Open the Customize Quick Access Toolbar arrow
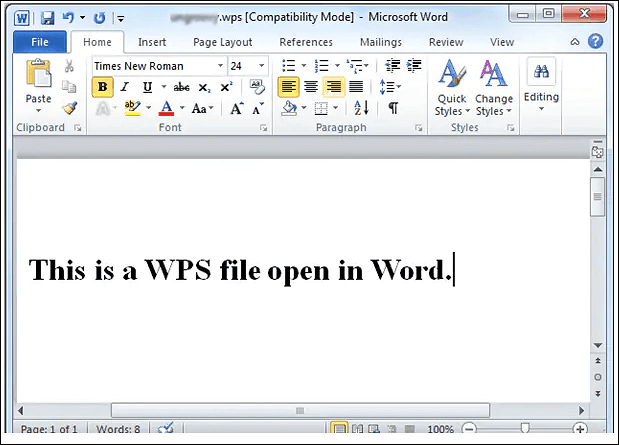This screenshot has height=445, width=619. 121,18
